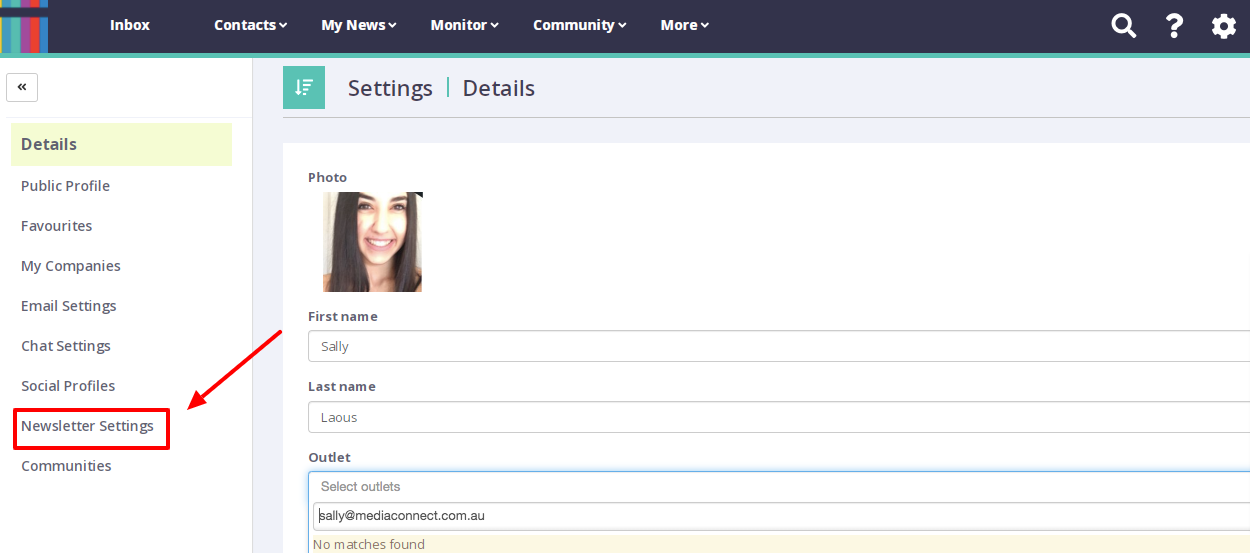Click the teal sort icon beside Settings

tap(304, 88)
